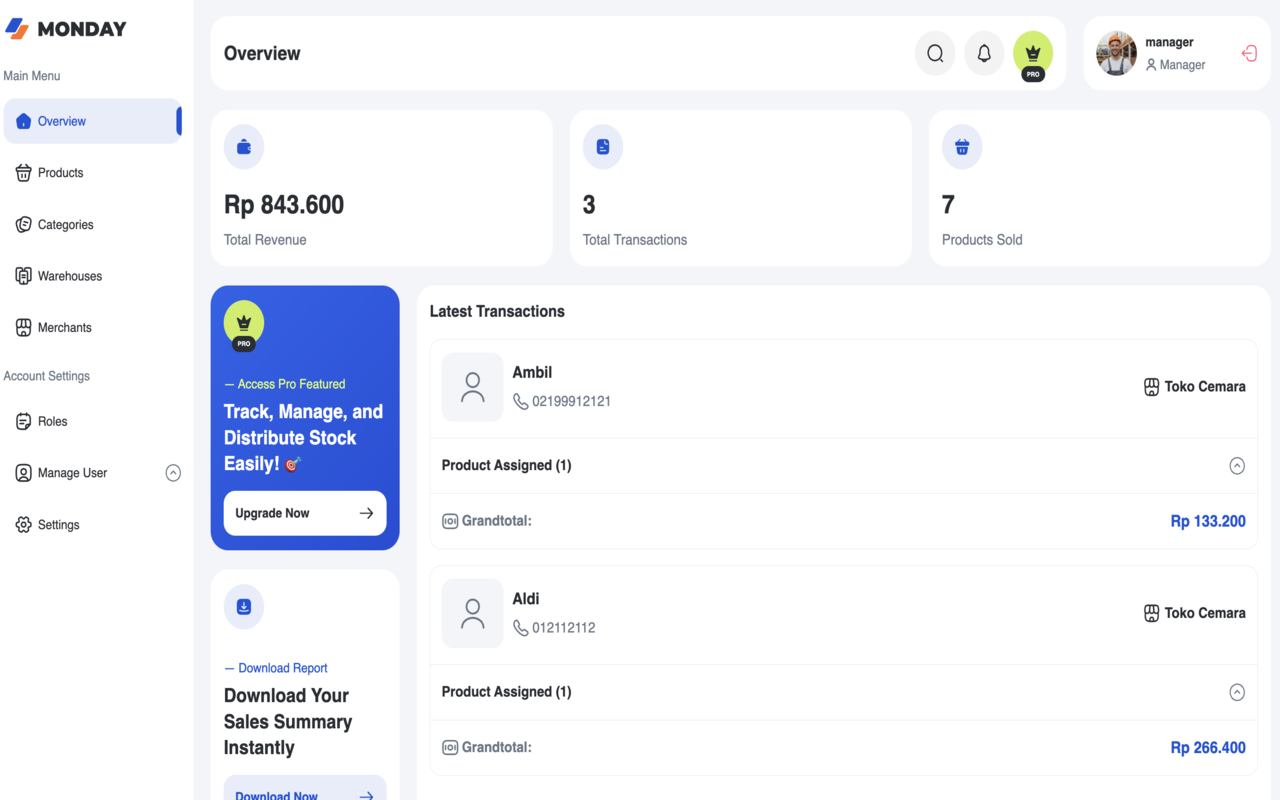Open the Merchants section
Viewport: 1280px width, 800px height.
pos(64,328)
